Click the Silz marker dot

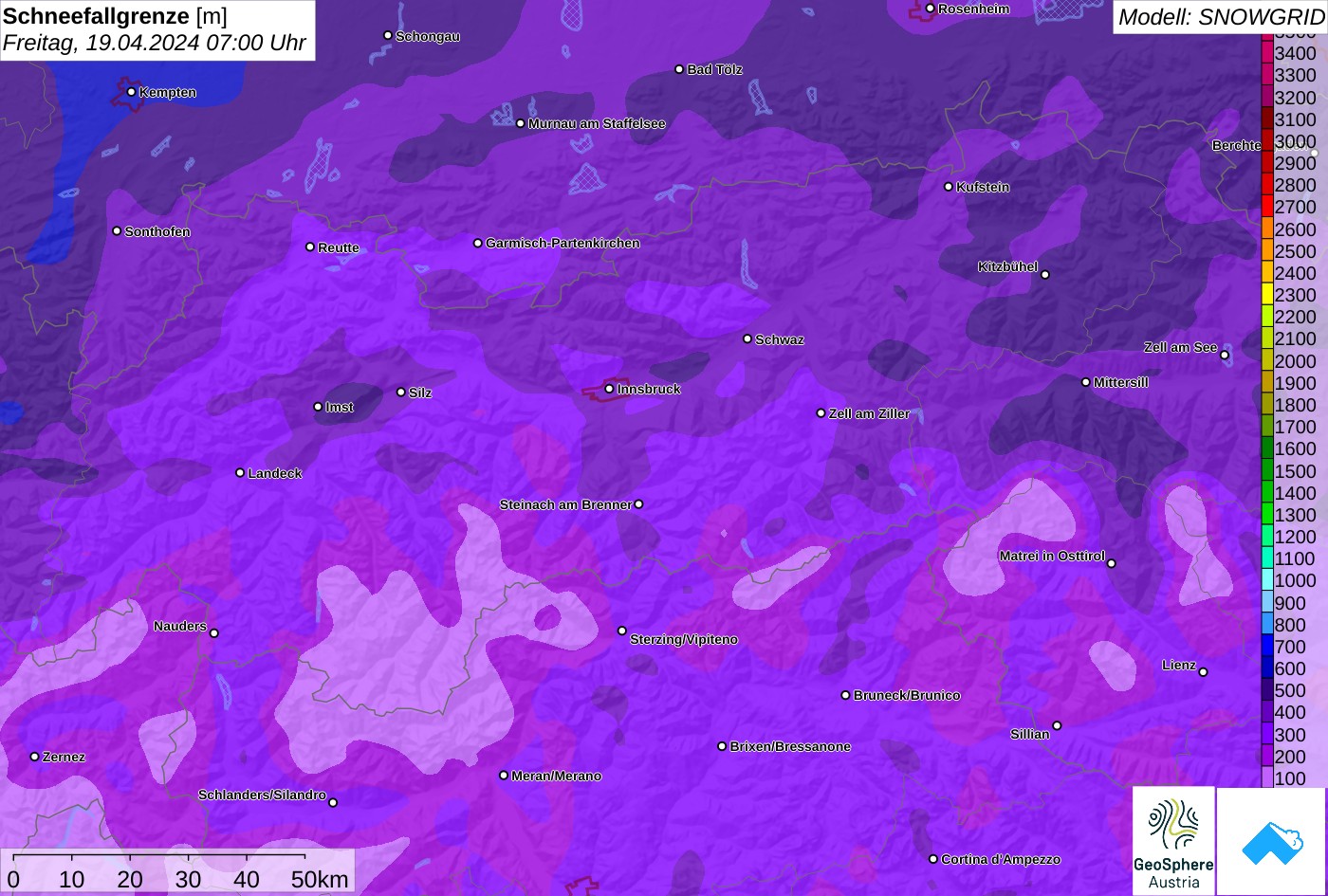pos(400,392)
